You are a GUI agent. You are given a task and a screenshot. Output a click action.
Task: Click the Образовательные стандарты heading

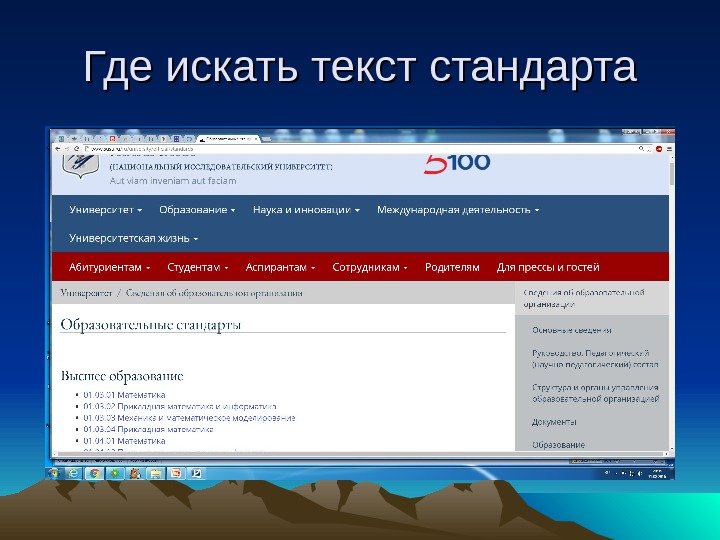(151, 325)
